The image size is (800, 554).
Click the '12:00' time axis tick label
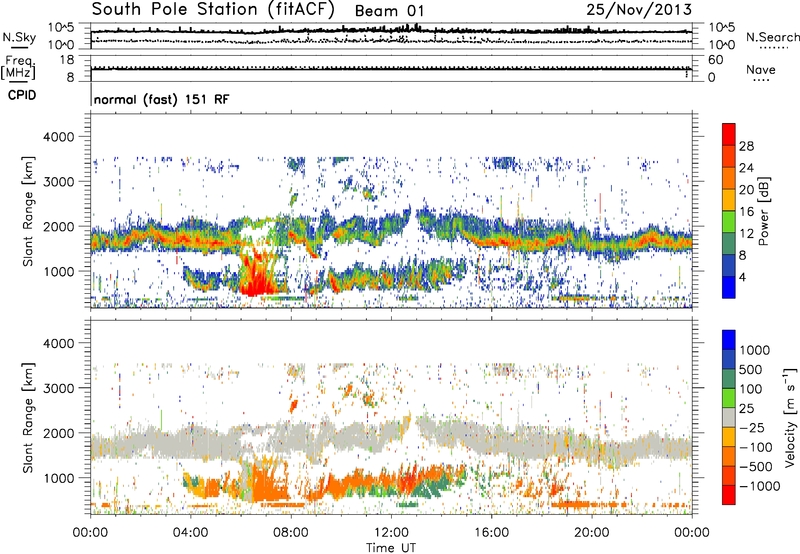pyautogui.click(x=391, y=533)
